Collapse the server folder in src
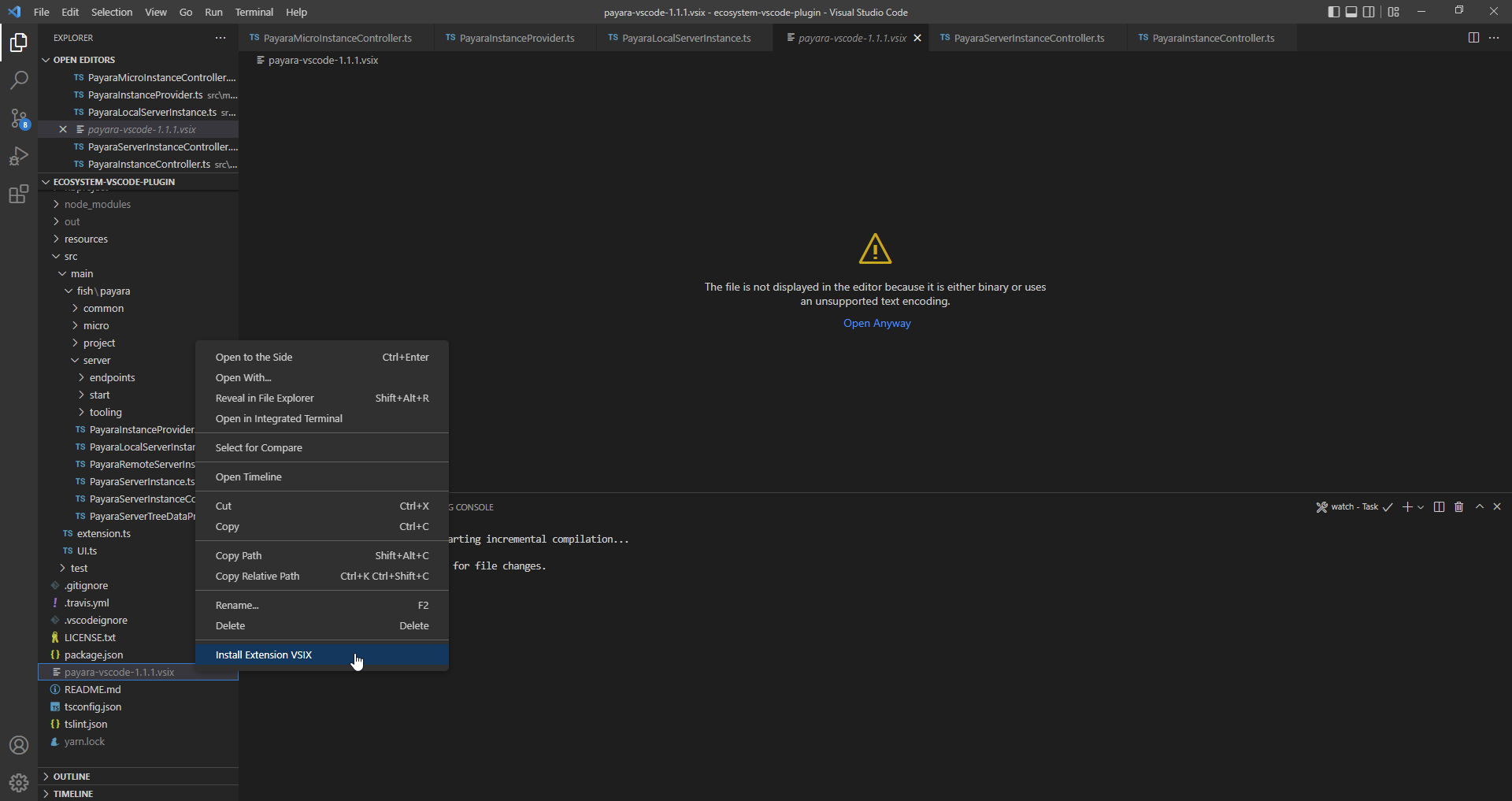This screenshot has height=801, width=1512. point(98,360)
